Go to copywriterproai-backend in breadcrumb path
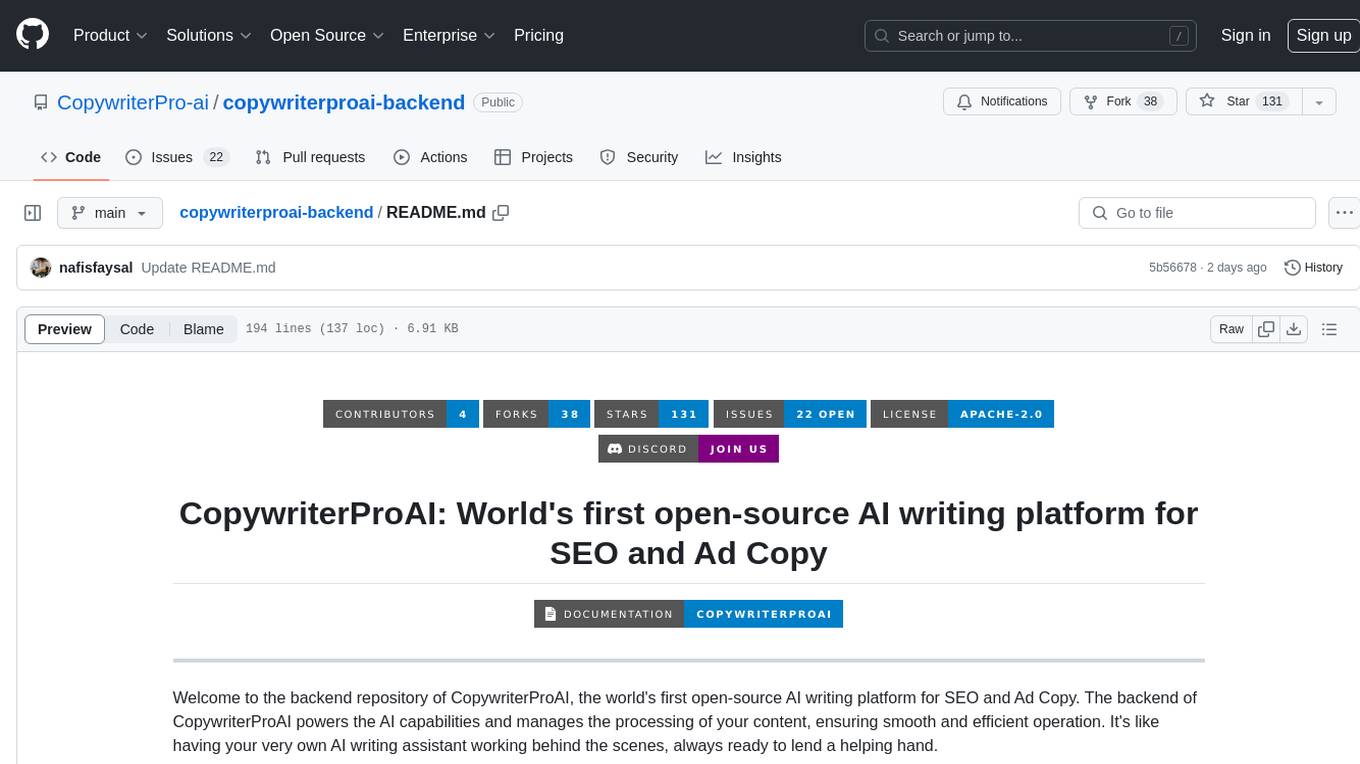Viewport: 1360px width, 764px height. pyautogui.click(x=276, y=213)
